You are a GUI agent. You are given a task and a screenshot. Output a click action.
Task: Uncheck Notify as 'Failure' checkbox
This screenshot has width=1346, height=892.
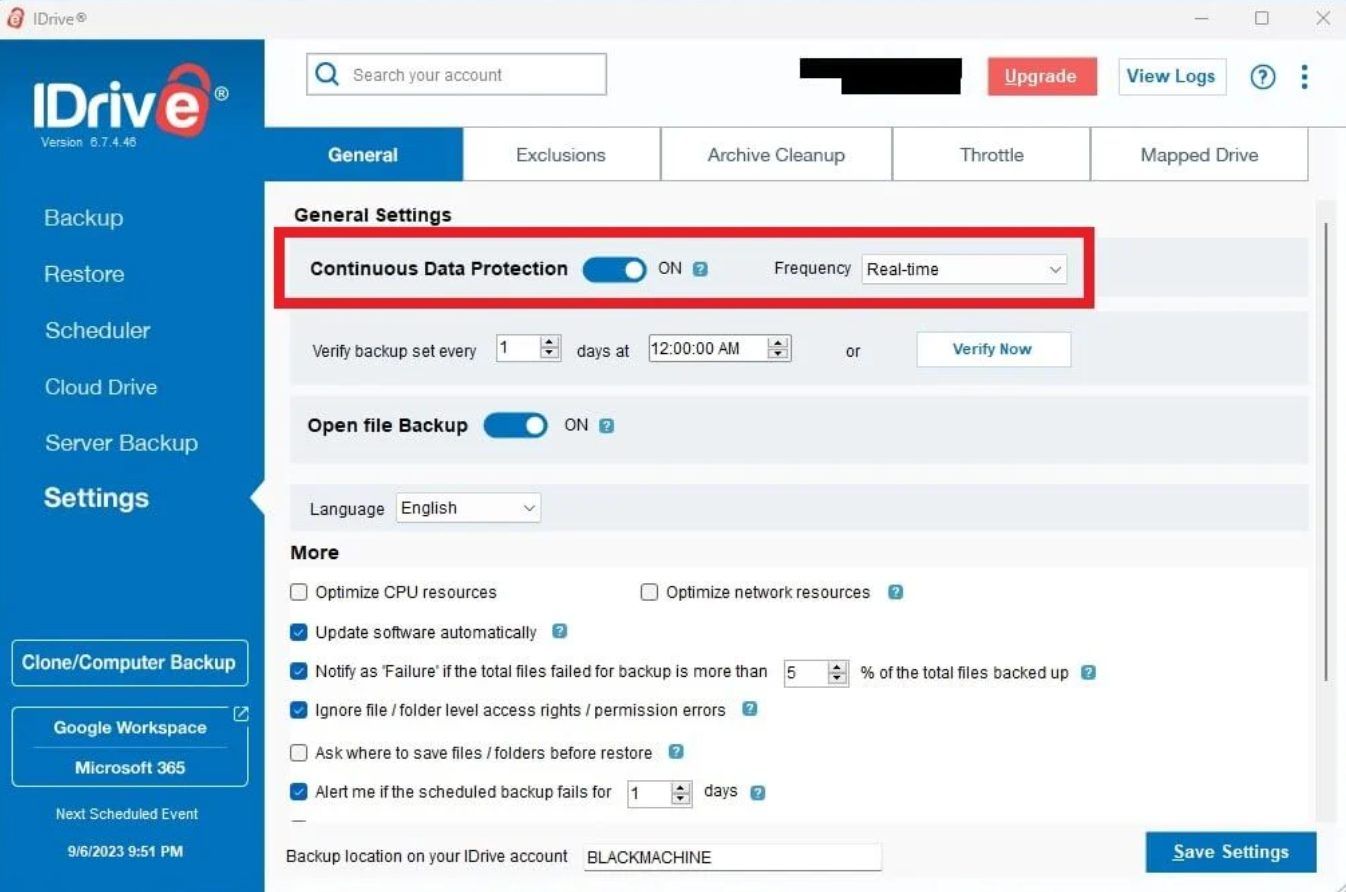tap(299, 671)
